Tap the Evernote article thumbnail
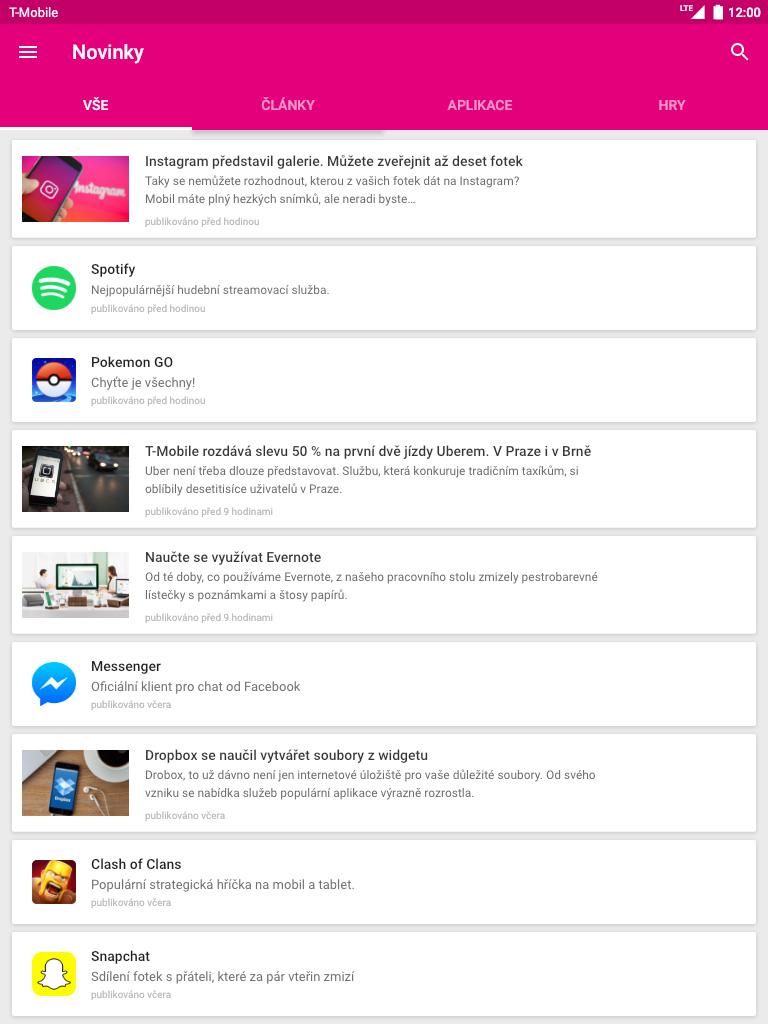The height and width of the screenshot is (1024, 768). coord(76,584)
